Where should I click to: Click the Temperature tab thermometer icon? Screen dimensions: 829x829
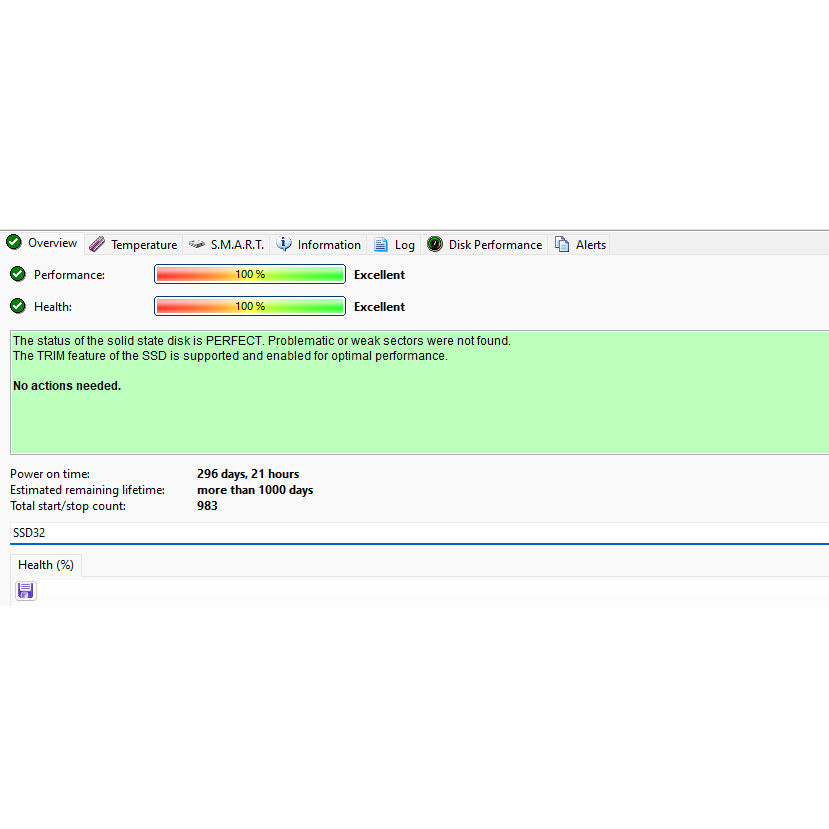[x=97, y=244]
